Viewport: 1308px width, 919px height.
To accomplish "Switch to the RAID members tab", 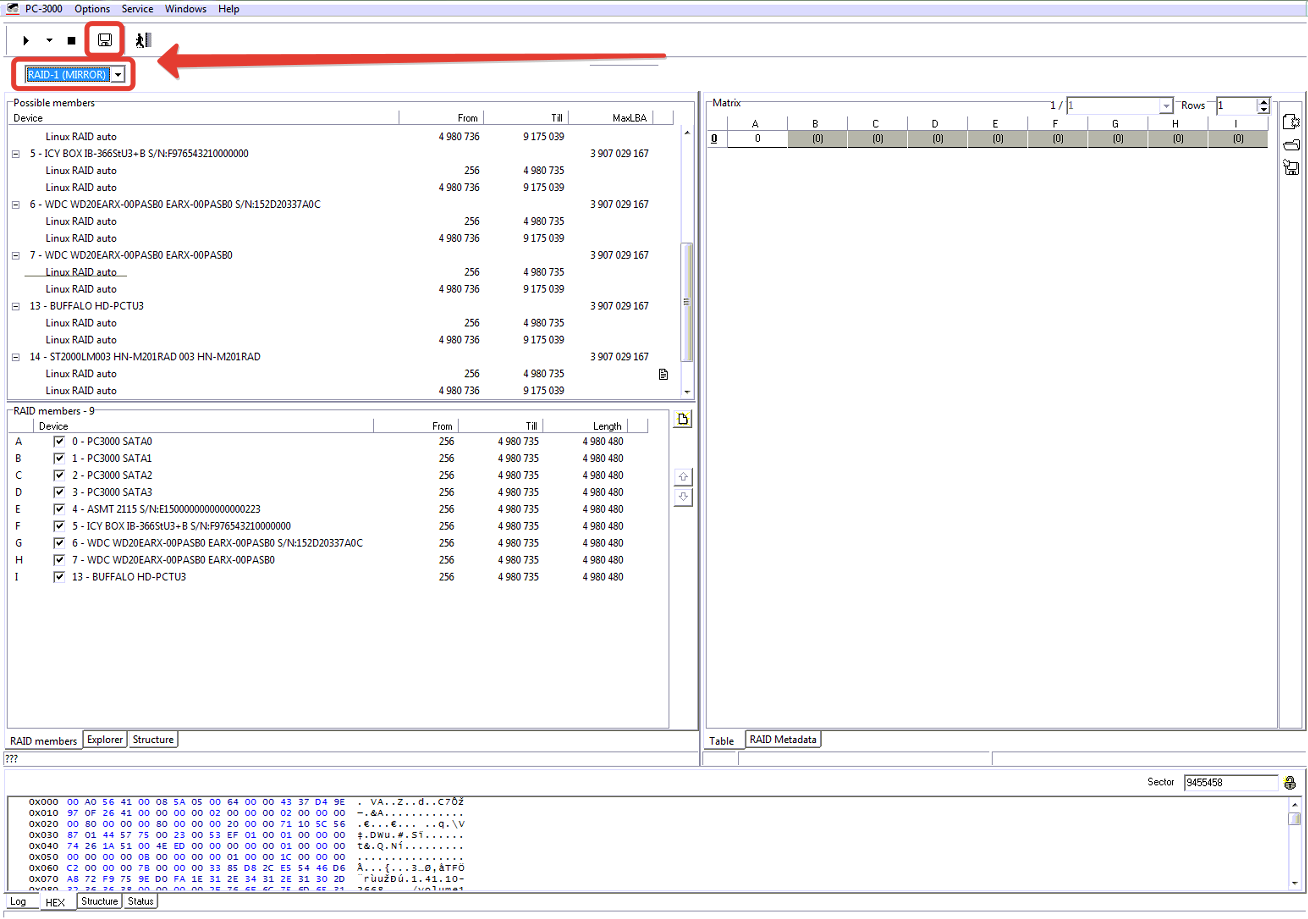I will 43,741.
